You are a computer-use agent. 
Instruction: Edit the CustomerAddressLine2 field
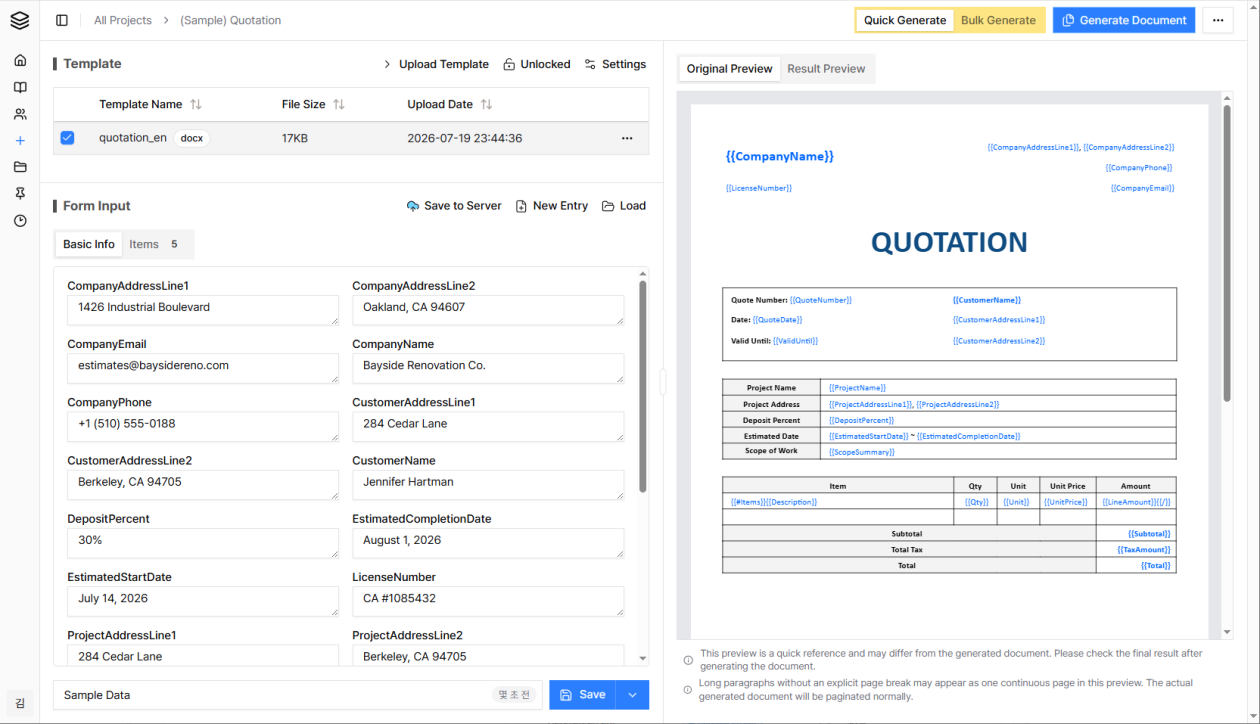(x=203, y=484)
